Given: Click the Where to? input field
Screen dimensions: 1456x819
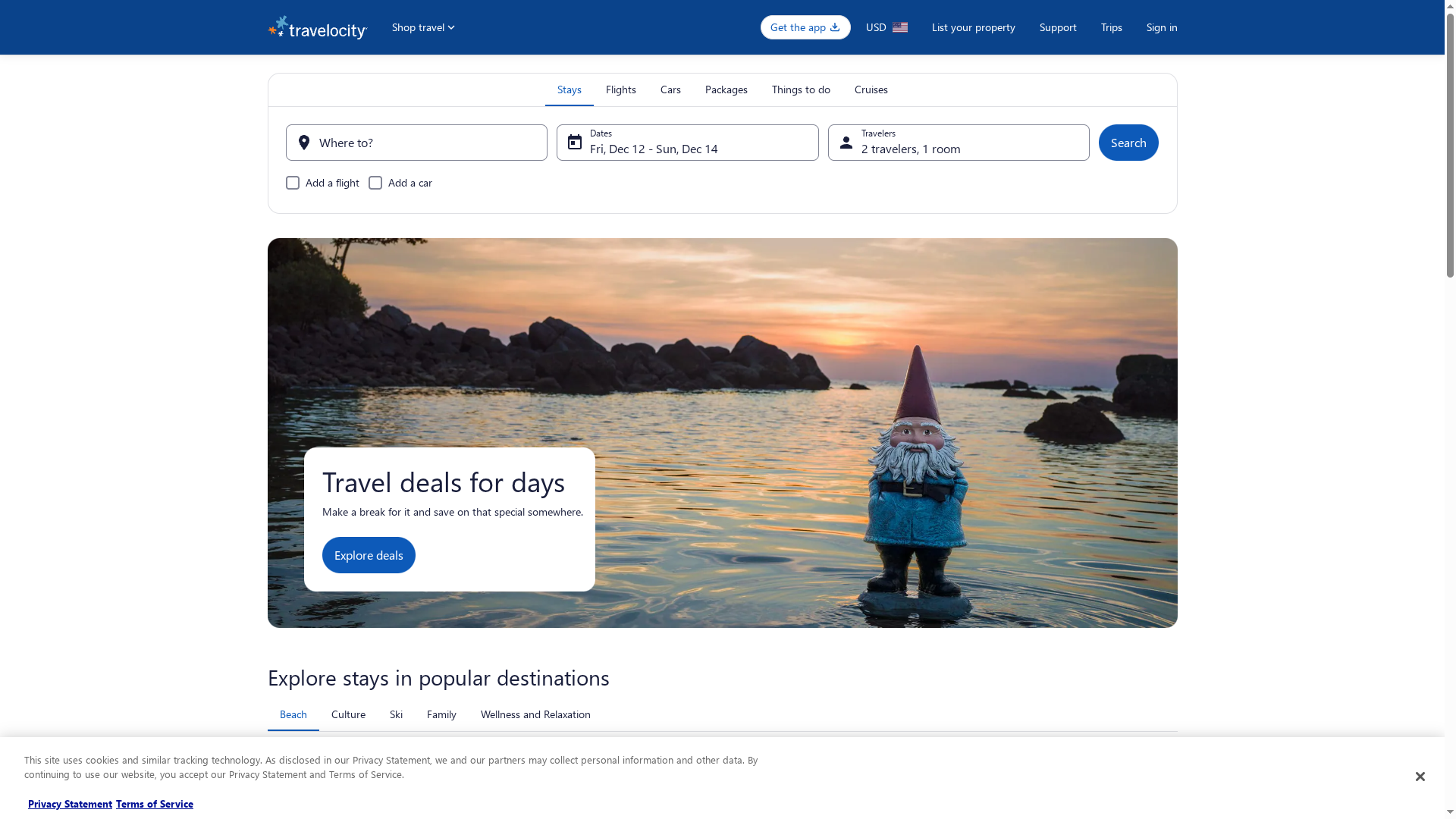Looking at the screenshot, I should [x=416, y=143].
